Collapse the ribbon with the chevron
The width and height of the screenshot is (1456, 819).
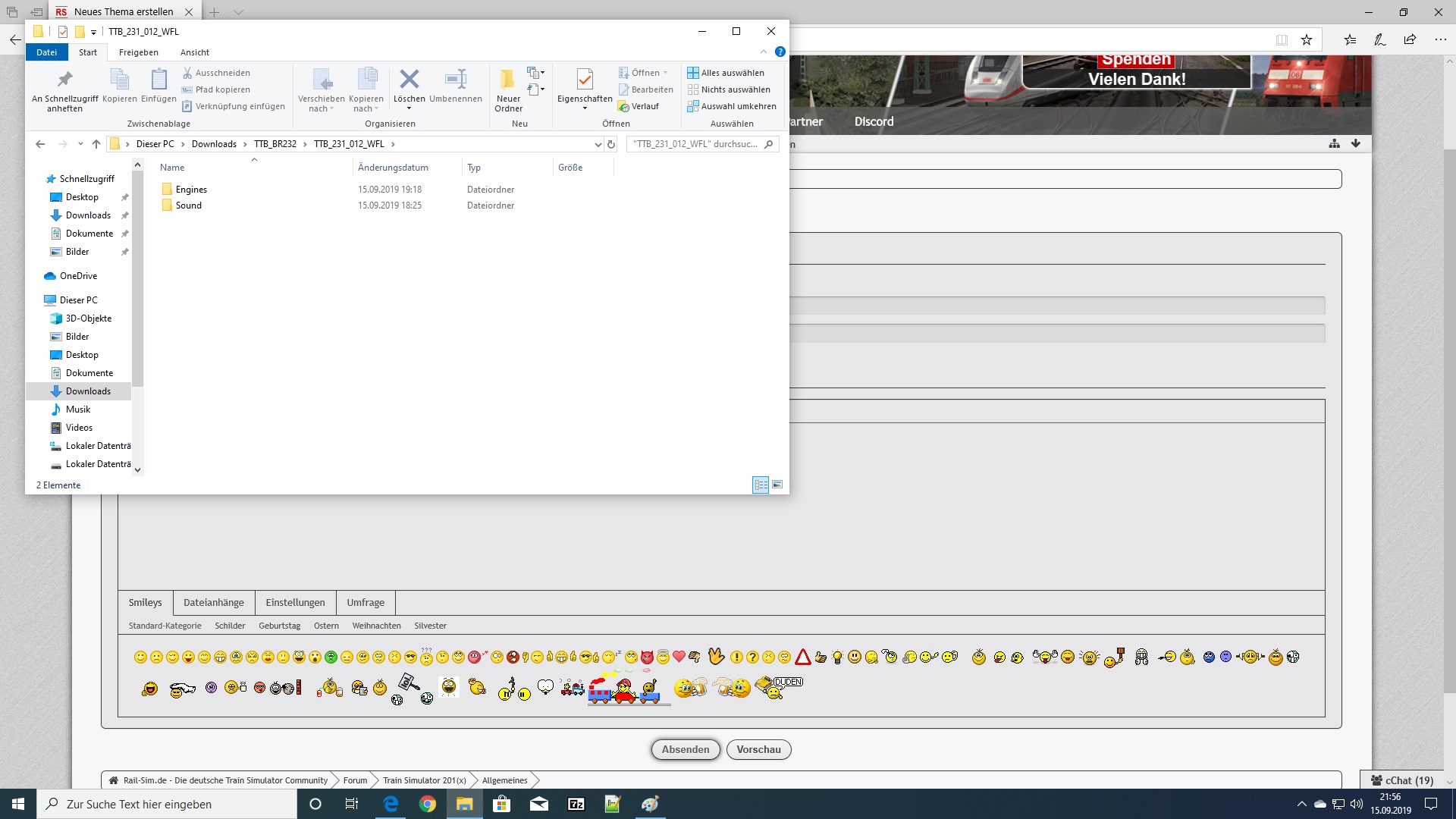point(763,52)
